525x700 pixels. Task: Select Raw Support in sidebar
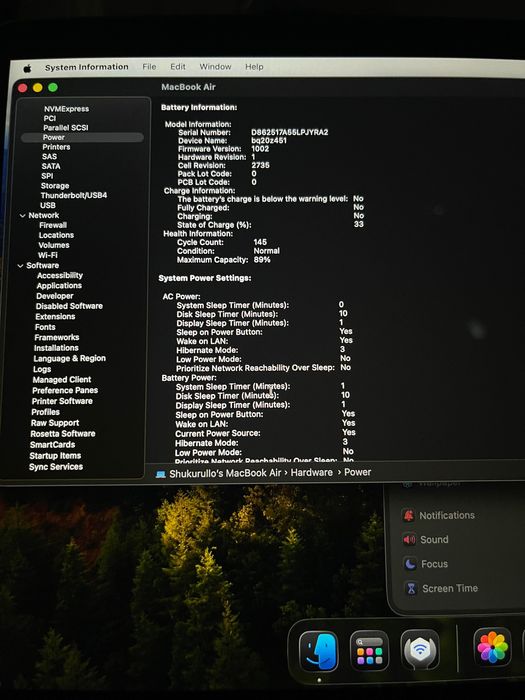(55, 423)
